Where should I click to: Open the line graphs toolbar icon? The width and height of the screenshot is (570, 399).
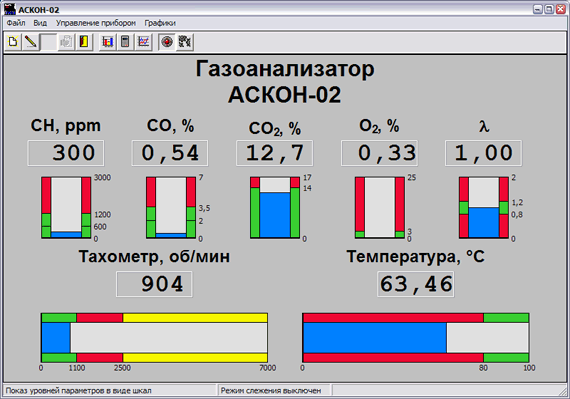tap(143, 42)
